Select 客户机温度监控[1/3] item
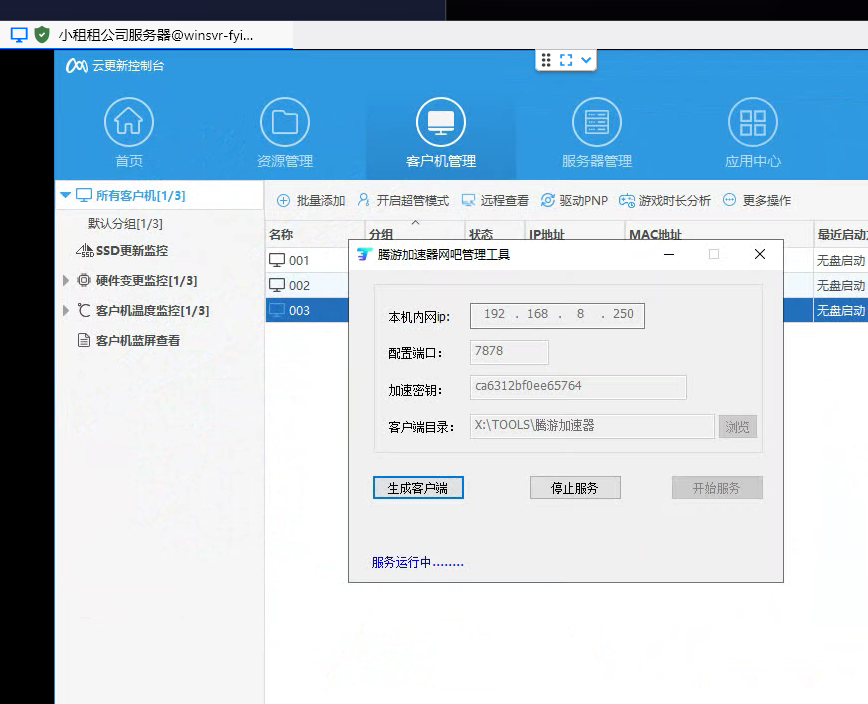Screen dimensions: 868x704 pyautogui.click(x=152, y=310)
